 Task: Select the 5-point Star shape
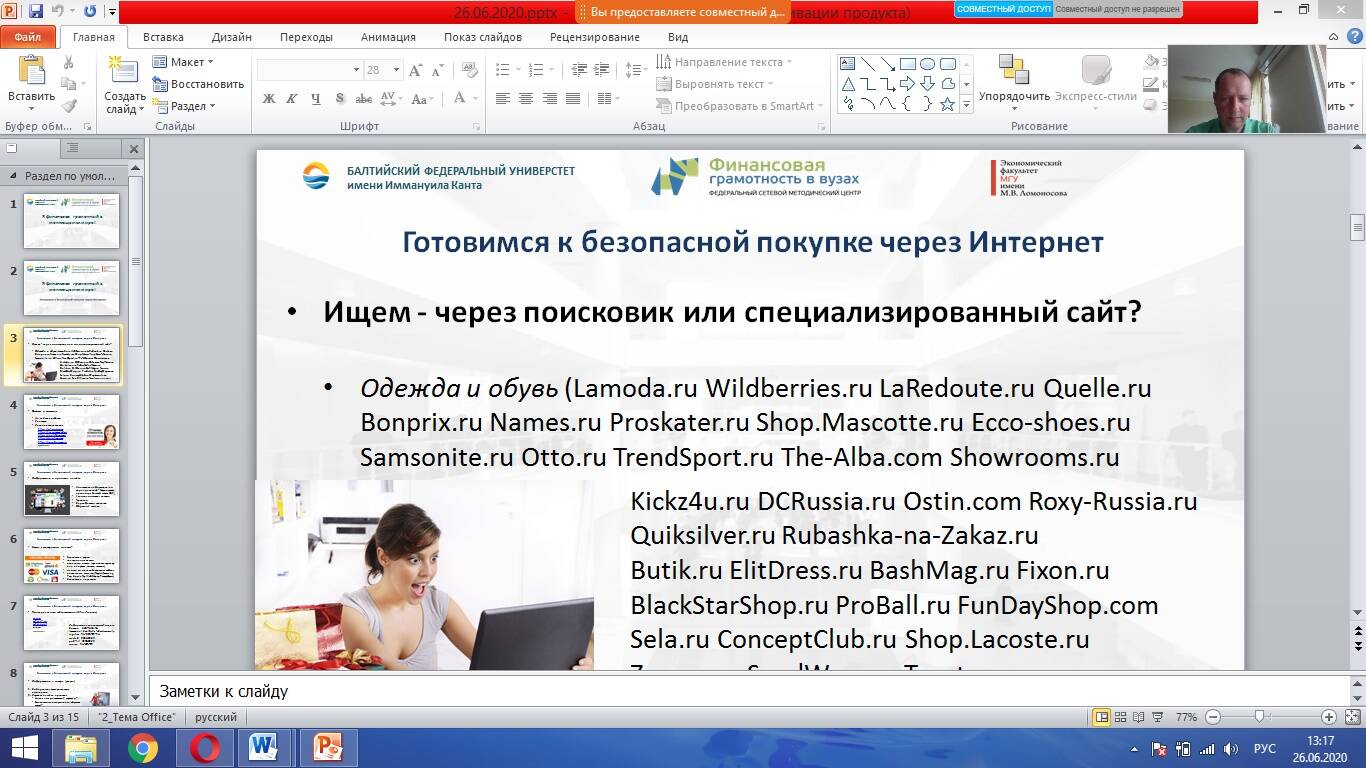tap(947, 103)
